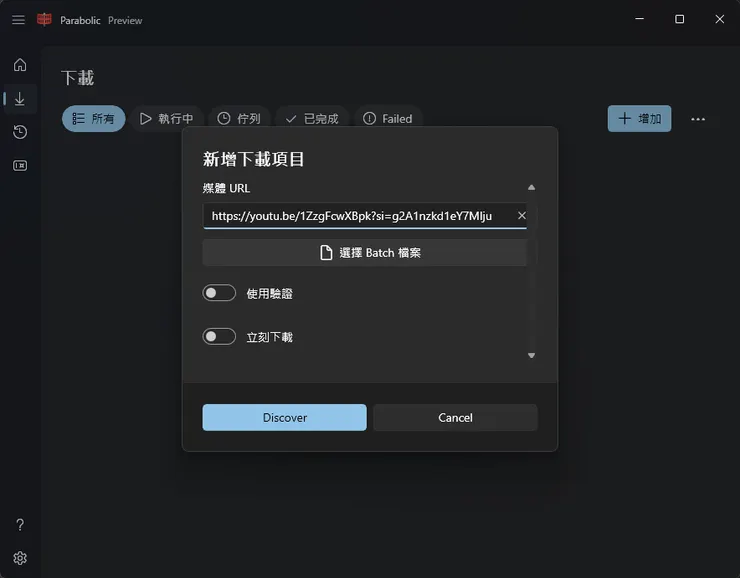The width and height of the screenshot is (740, 578).
Task: Open the Help question mark icon
Action: coord(20,525)
